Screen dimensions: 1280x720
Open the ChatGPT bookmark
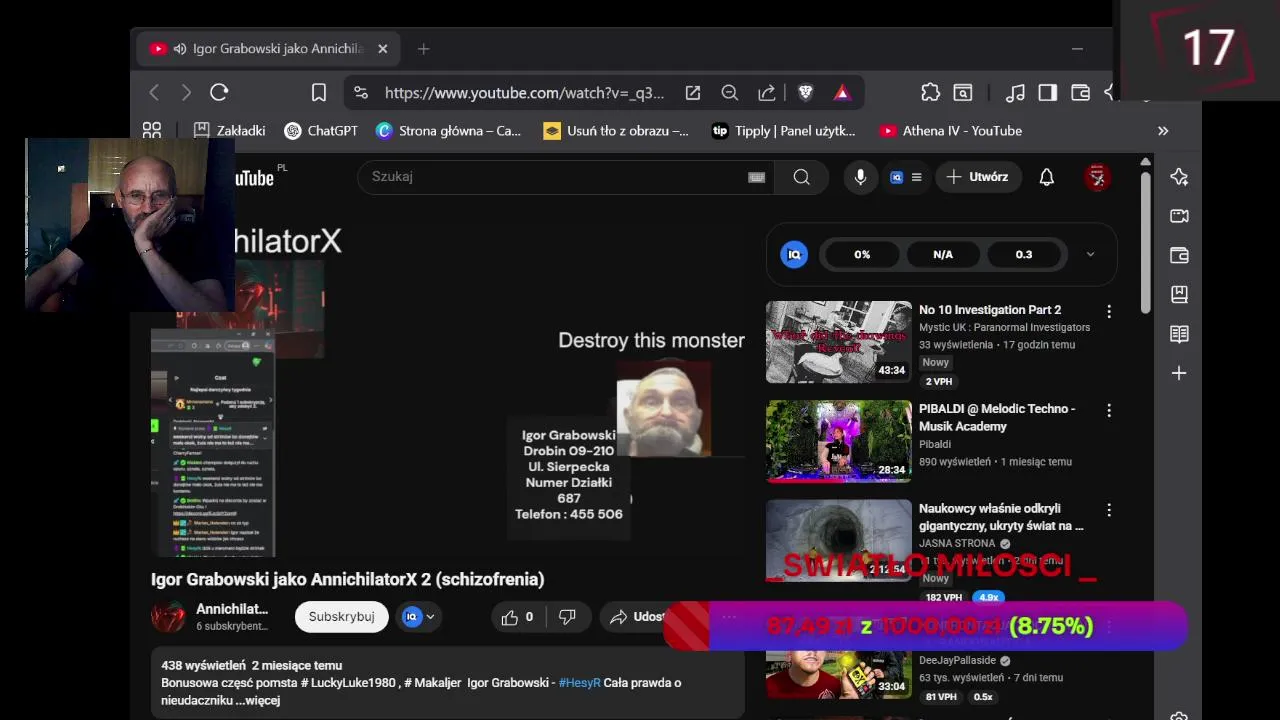321,131
